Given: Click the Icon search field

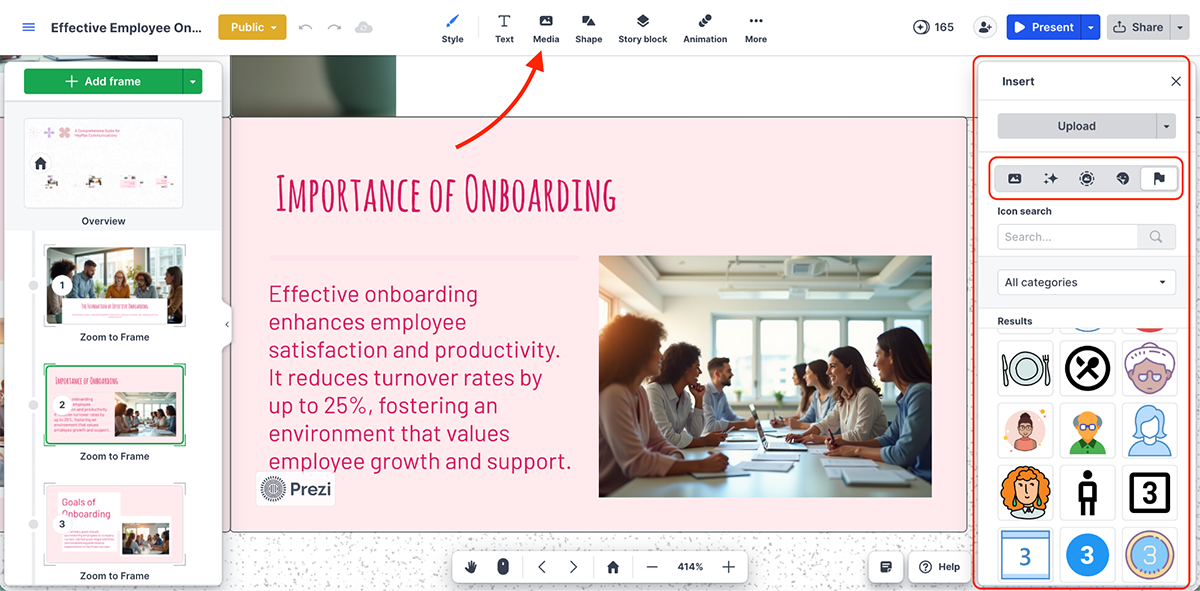Looking at the screenshot, I should [x=1067, y=236].
